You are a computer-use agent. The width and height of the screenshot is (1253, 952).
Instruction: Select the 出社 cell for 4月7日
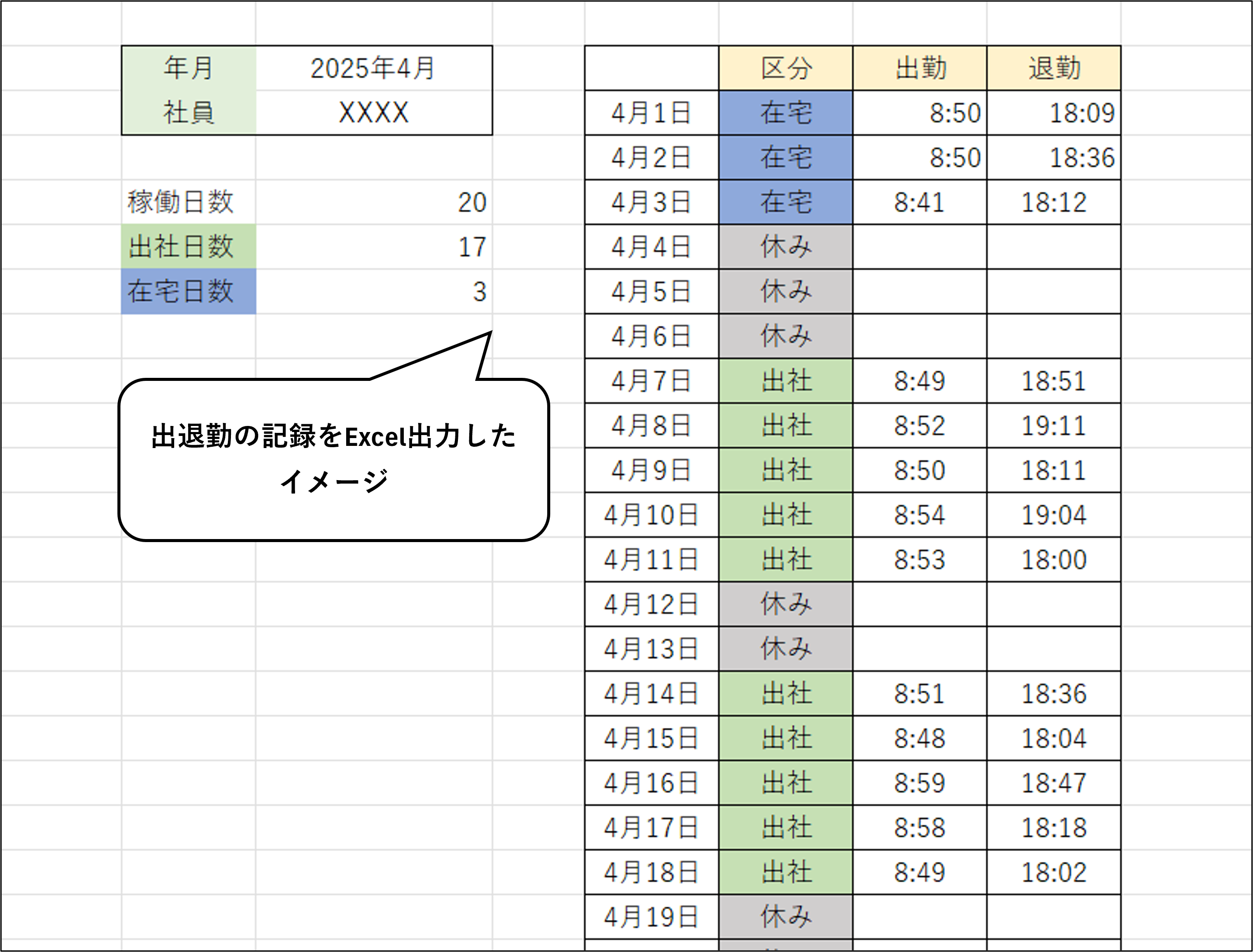pos(786,381)
